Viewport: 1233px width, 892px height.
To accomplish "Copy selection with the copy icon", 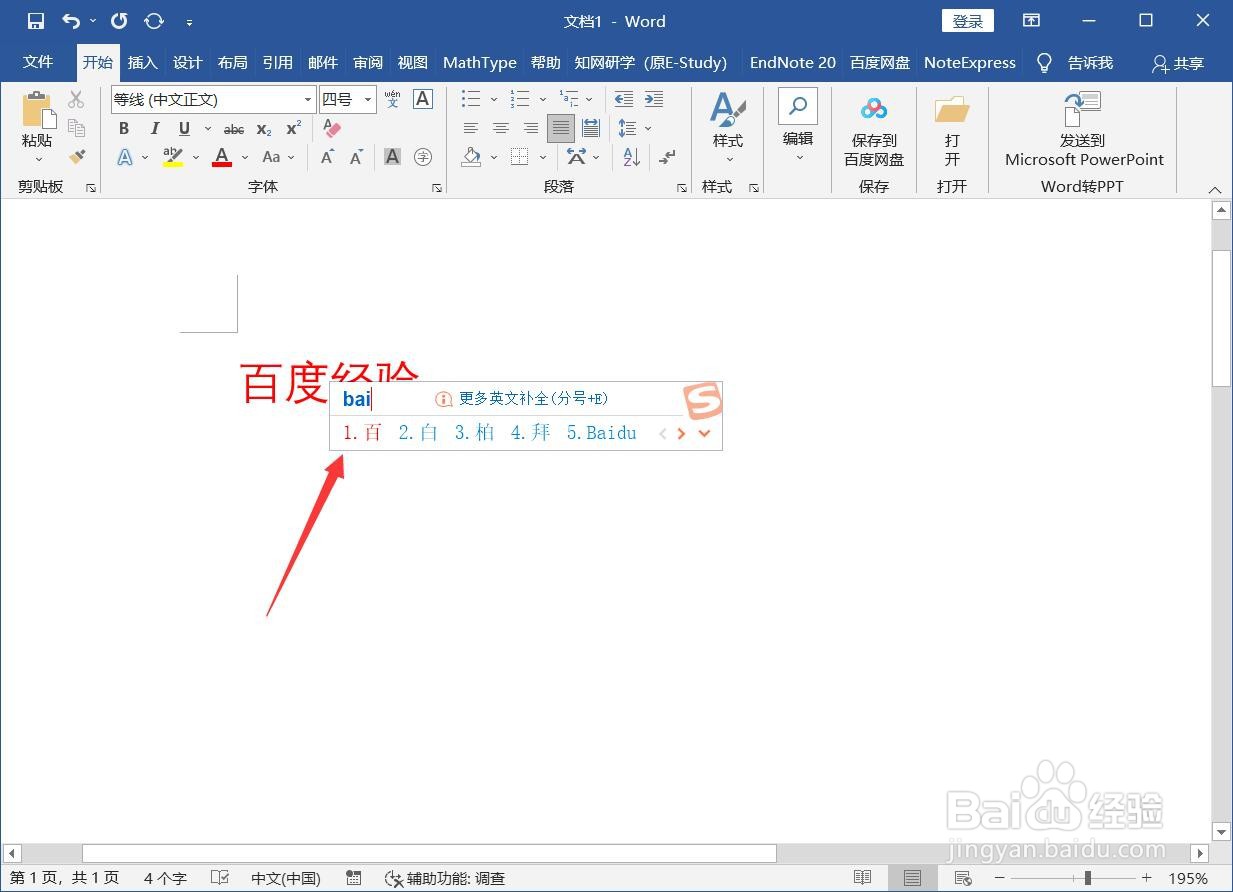I will click(76, 127).
